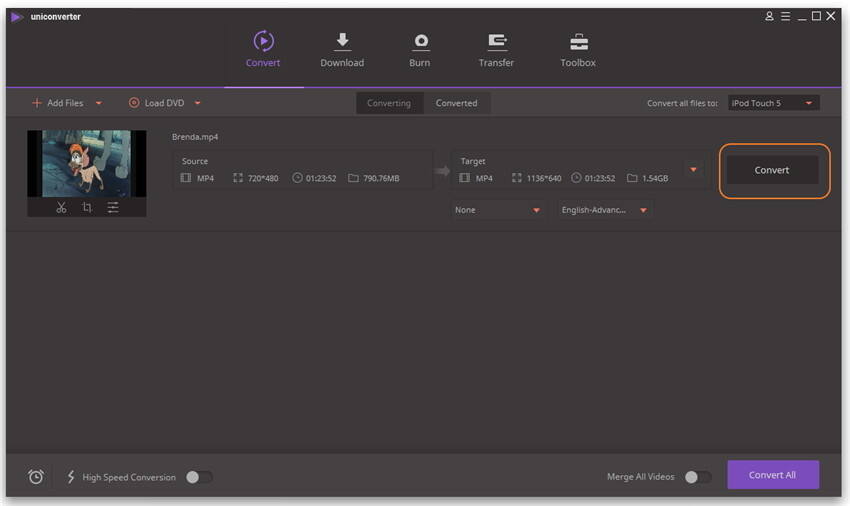The height and width of the screenshot is (506, 850).
Task: Open the Burn section
Action: pyautogui.click(x=420, y=49)
